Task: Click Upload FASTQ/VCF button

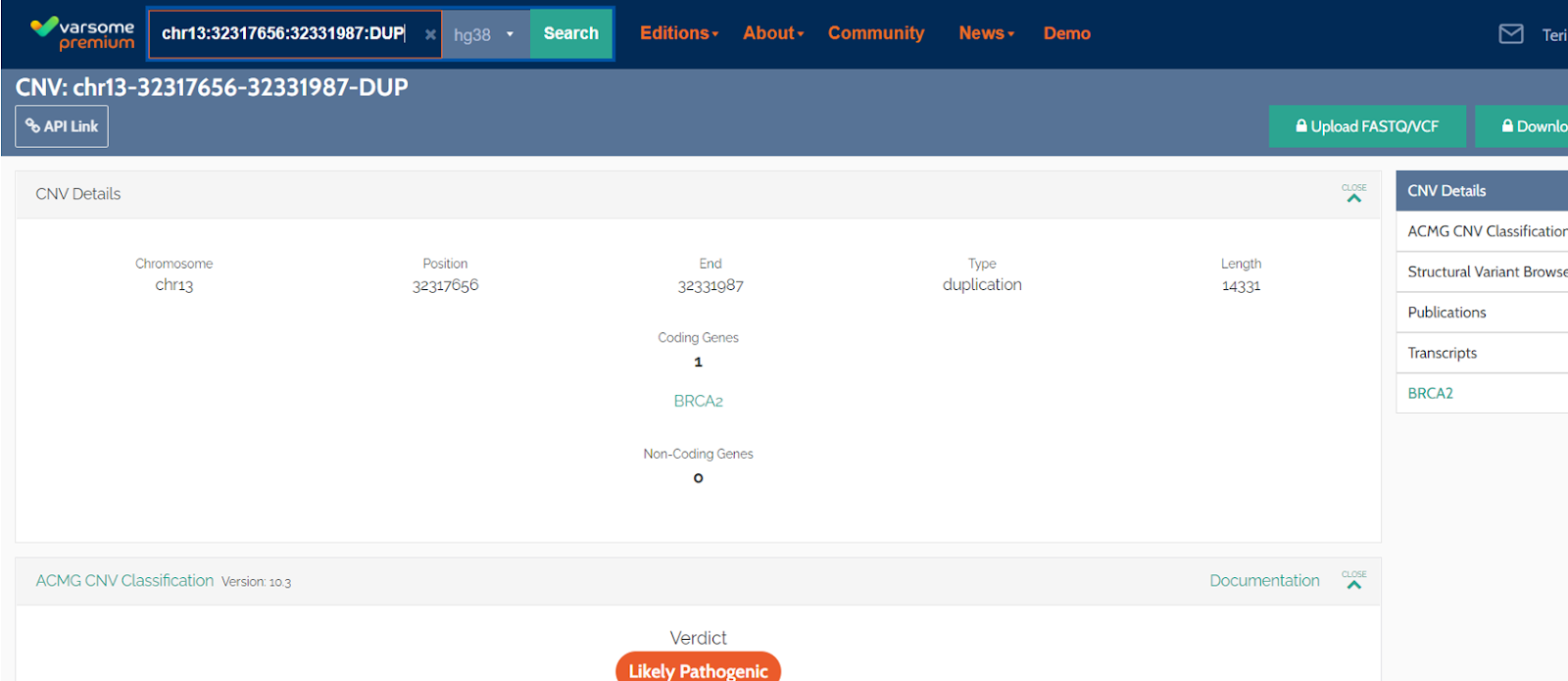Action: click(x=1367, y=126)
